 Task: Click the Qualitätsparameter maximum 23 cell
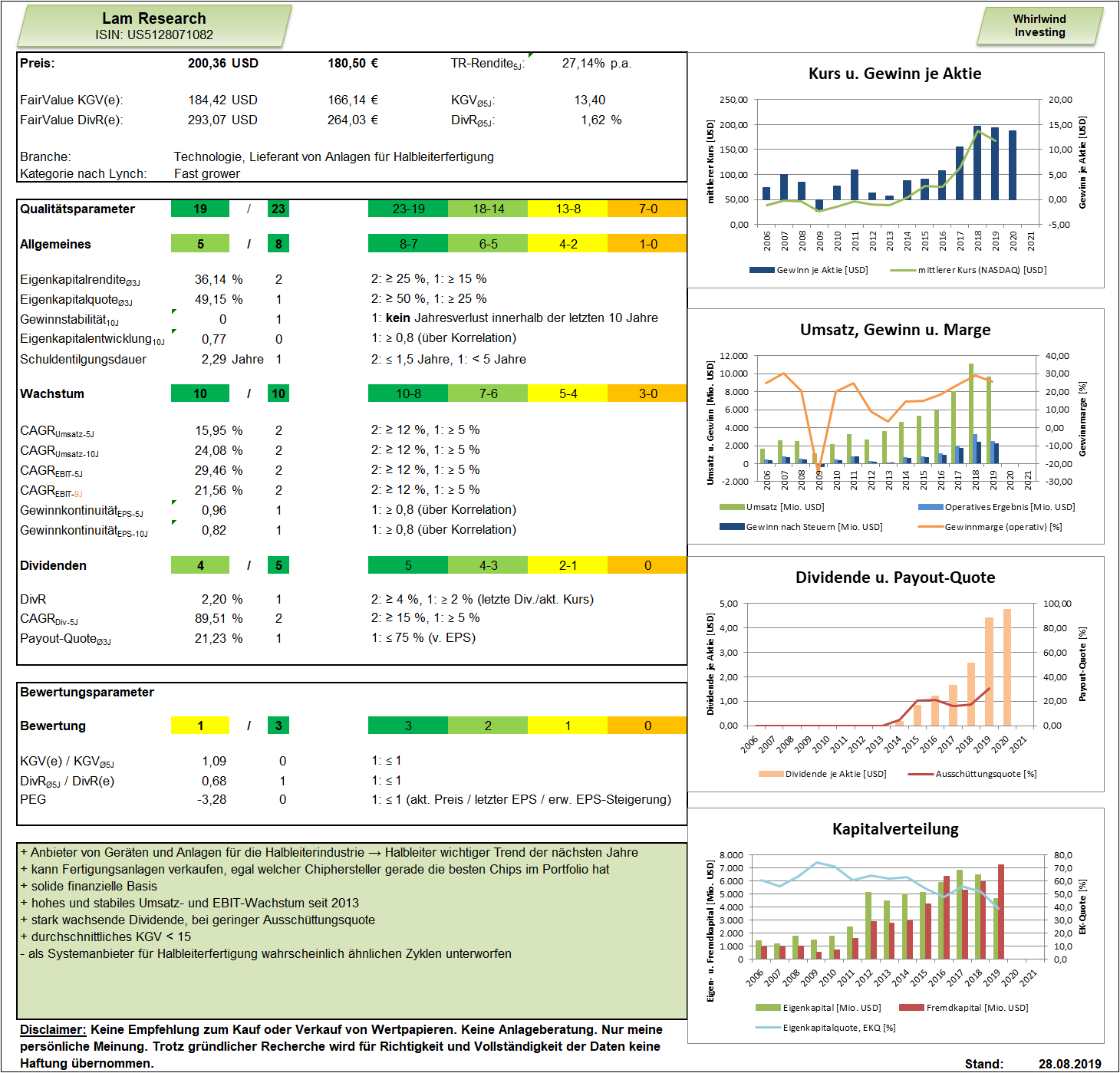pos(278,209)
